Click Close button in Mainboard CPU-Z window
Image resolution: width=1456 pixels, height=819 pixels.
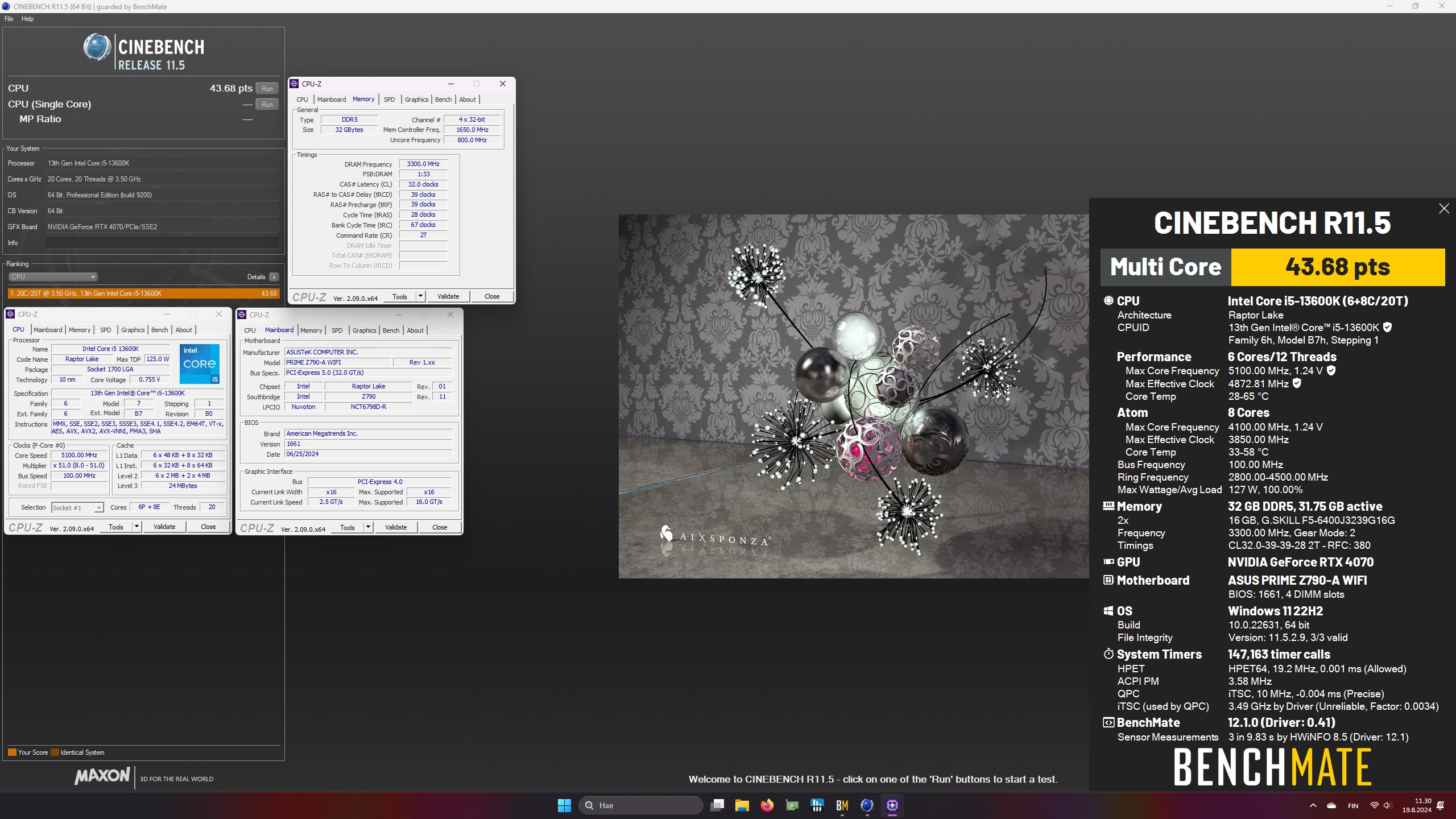440,527
